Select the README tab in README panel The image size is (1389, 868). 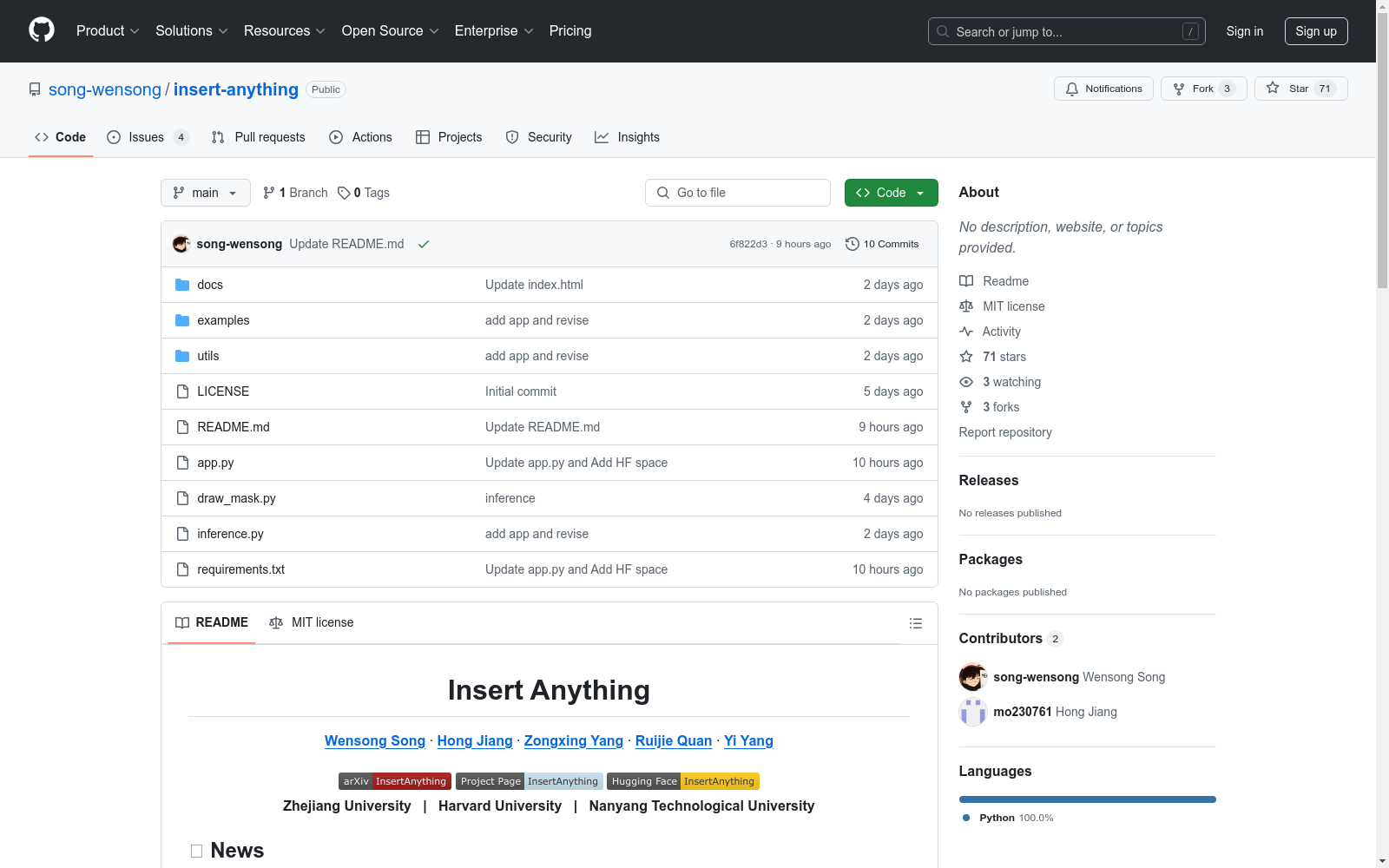click(212, 622)
